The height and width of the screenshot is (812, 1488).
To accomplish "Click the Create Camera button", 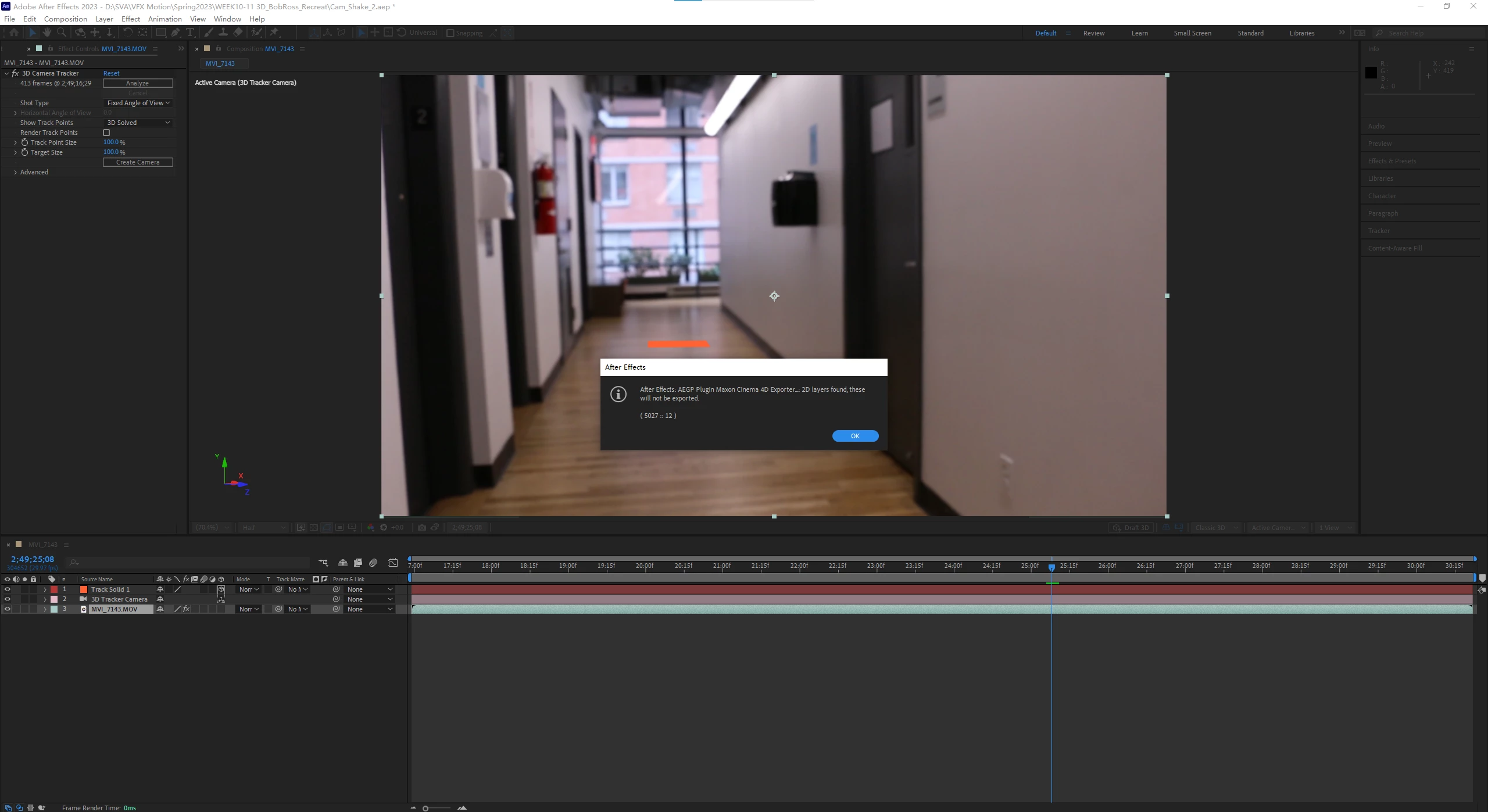I will [138, 162].
